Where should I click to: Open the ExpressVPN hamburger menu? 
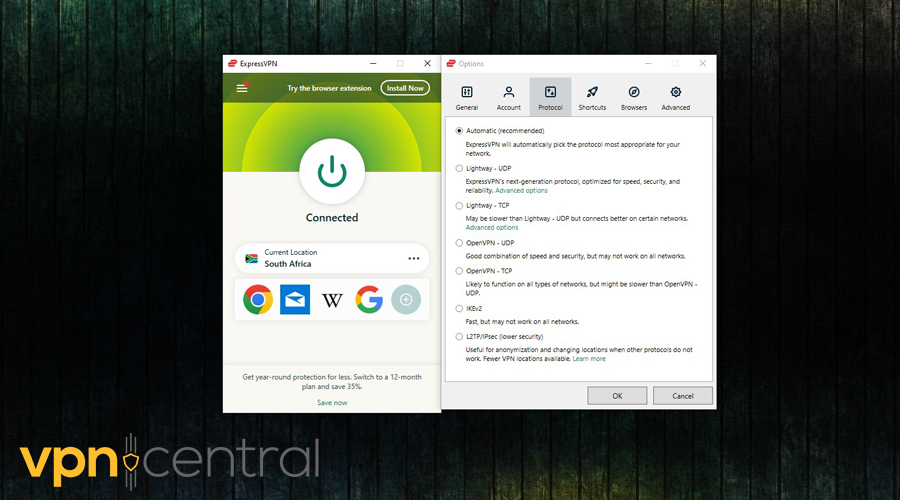pos(242,88)
